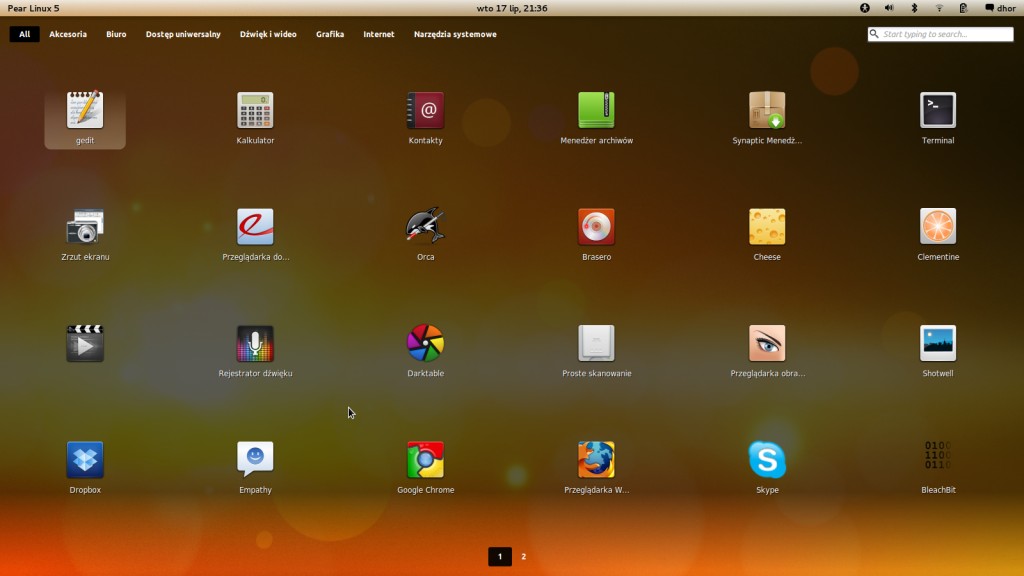Image resolution: width=1024 pixels, height=576 pixels.
Task: Go to page 2 of apps
Action: pyautogui.click(x=523, y=556)
